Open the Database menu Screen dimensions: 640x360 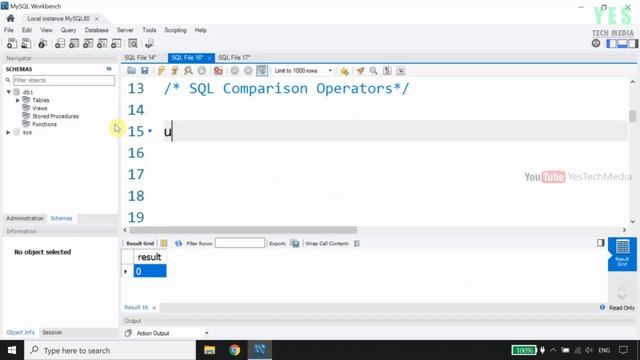click(96, 30)
